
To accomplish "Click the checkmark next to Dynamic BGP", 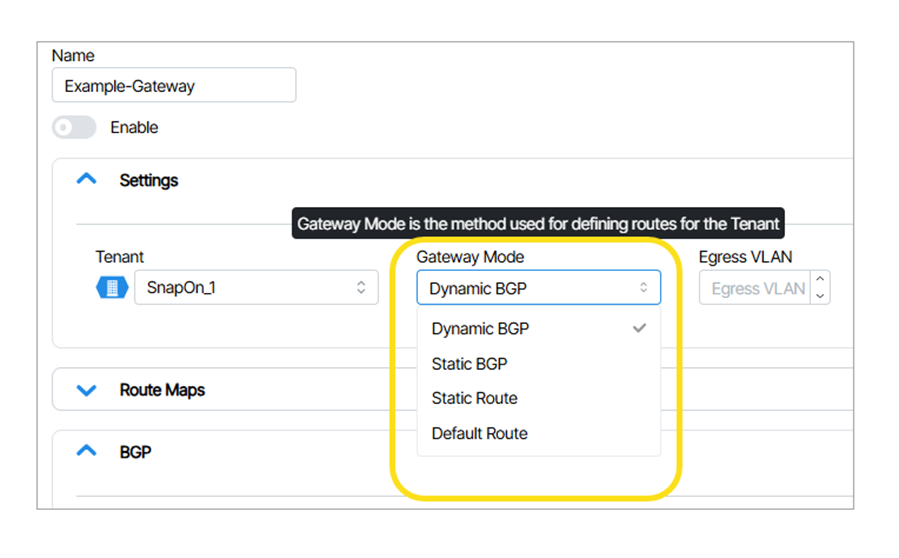I will click(x=639, y=328).
